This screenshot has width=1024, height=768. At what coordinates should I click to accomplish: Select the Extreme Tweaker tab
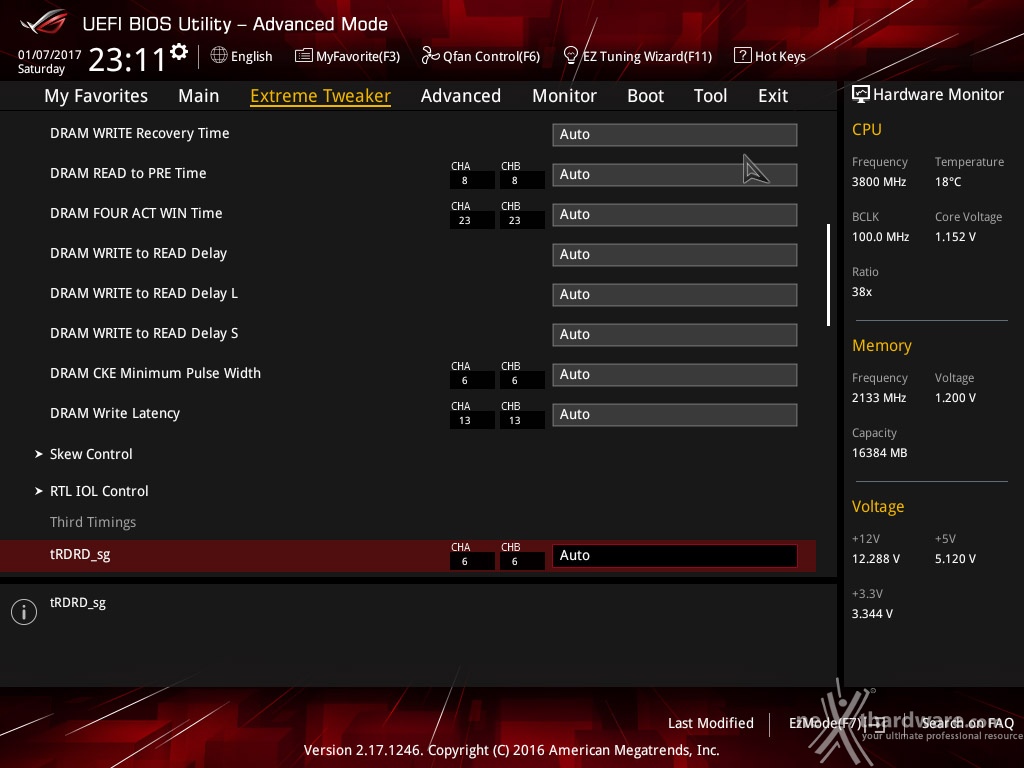321,96
